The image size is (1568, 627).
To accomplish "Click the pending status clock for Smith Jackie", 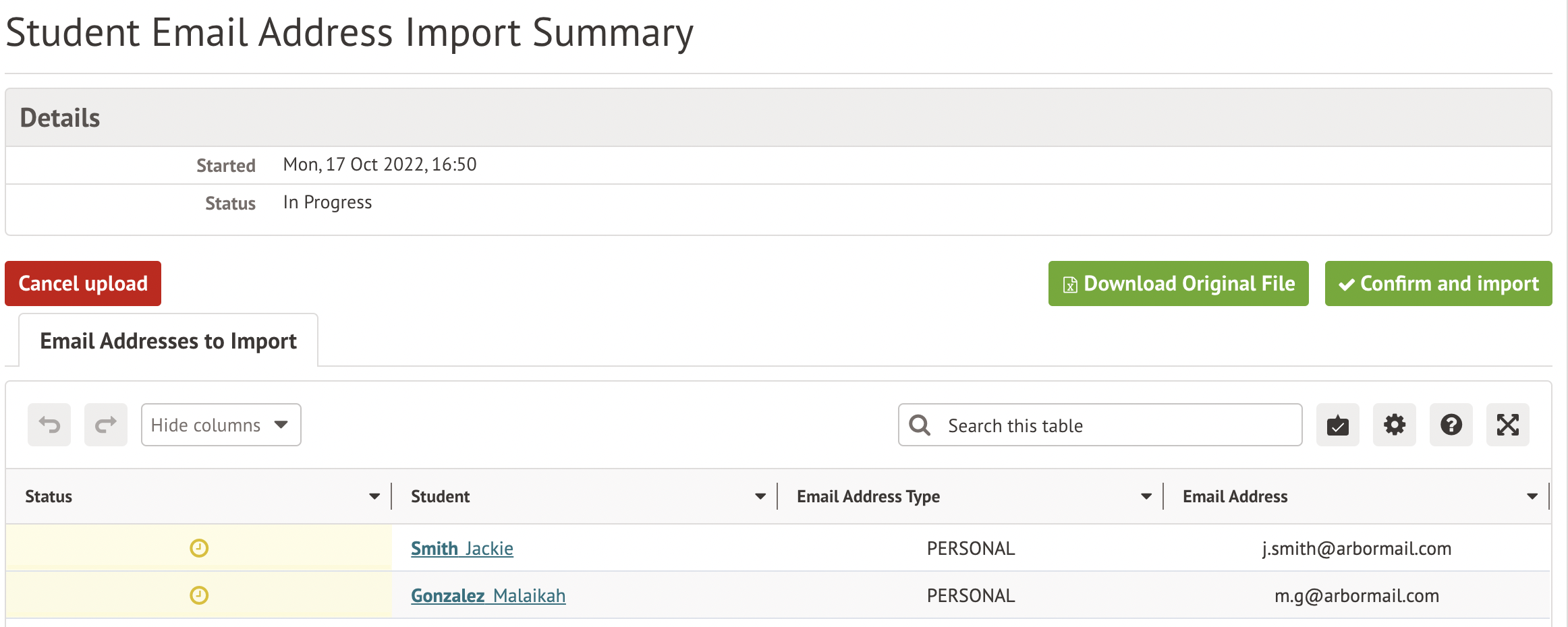I will coord(199,548).
